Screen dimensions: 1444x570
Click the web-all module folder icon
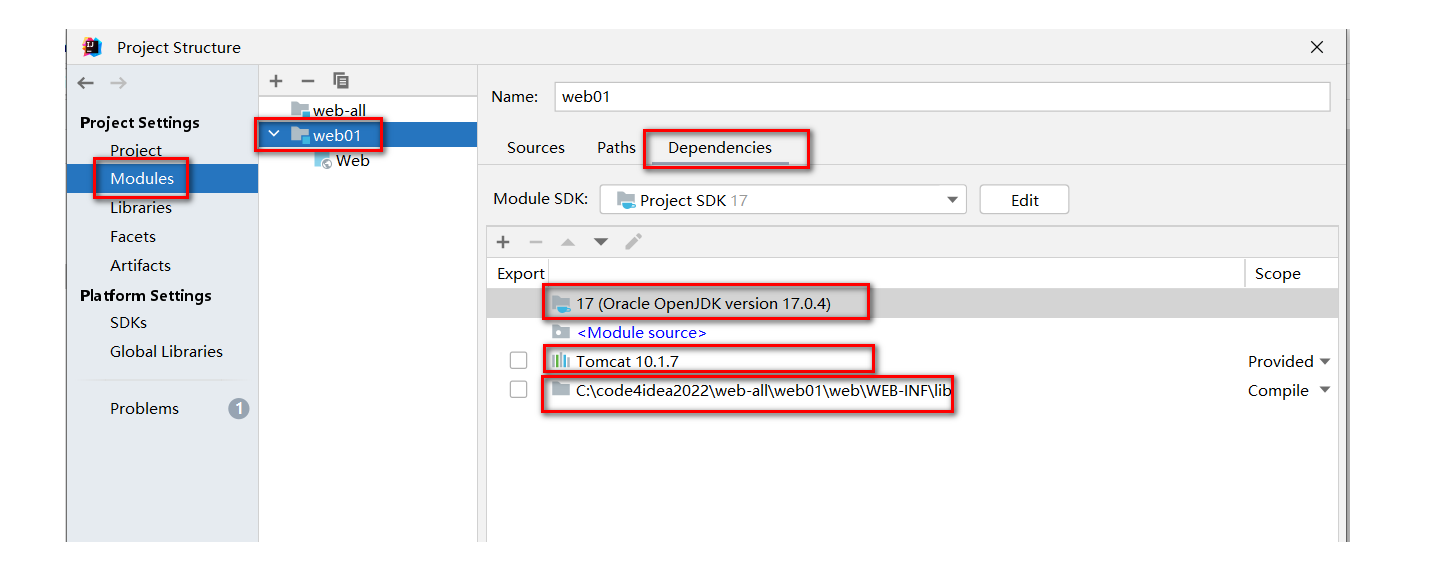300,110
